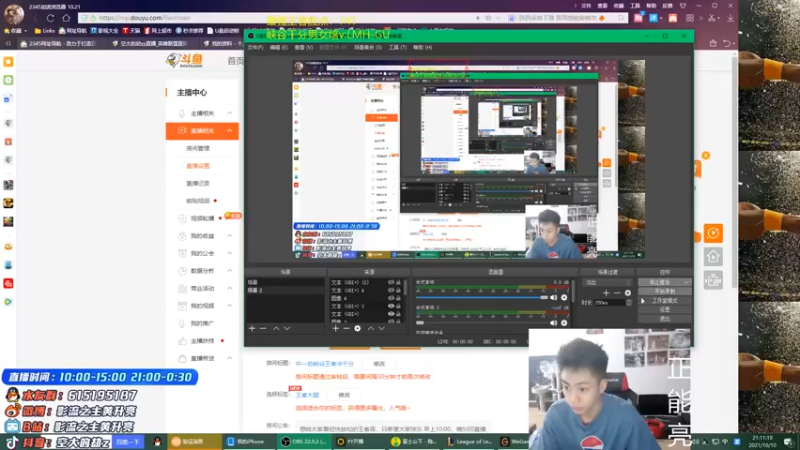Open League of Legends taskbar item
Screen dimensions: 800x450
coord(468,441)
